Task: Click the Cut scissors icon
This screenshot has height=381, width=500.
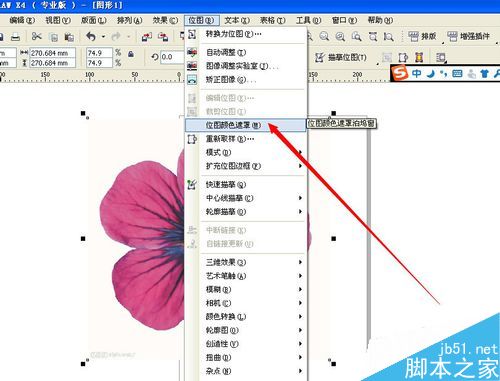Action: pos(36,36)
